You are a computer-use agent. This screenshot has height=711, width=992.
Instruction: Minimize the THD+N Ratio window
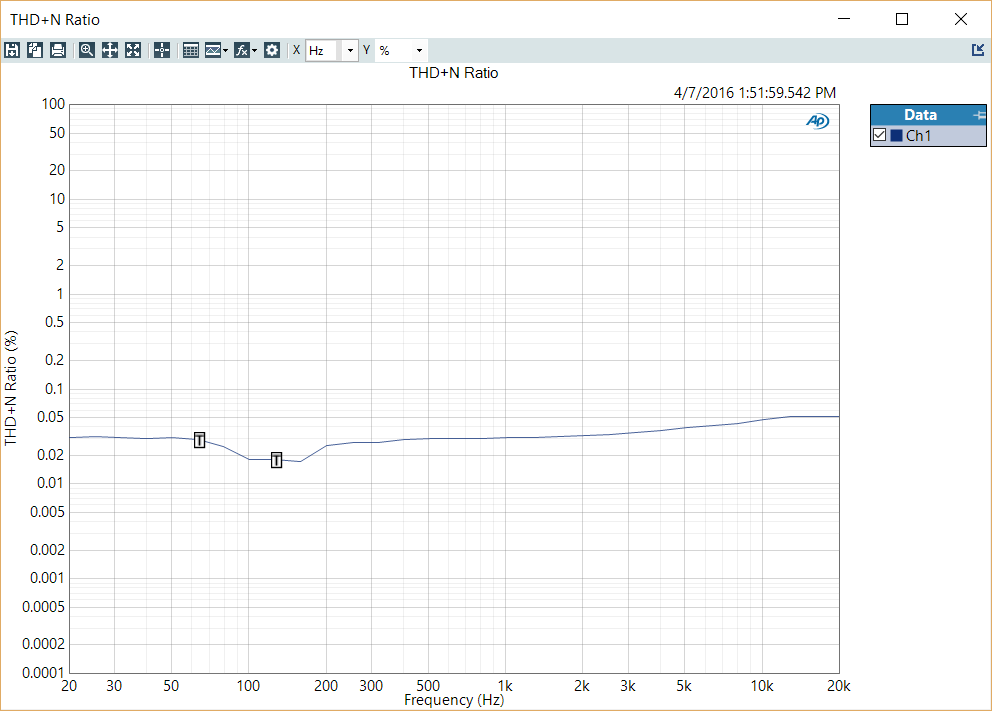(844, 19)
